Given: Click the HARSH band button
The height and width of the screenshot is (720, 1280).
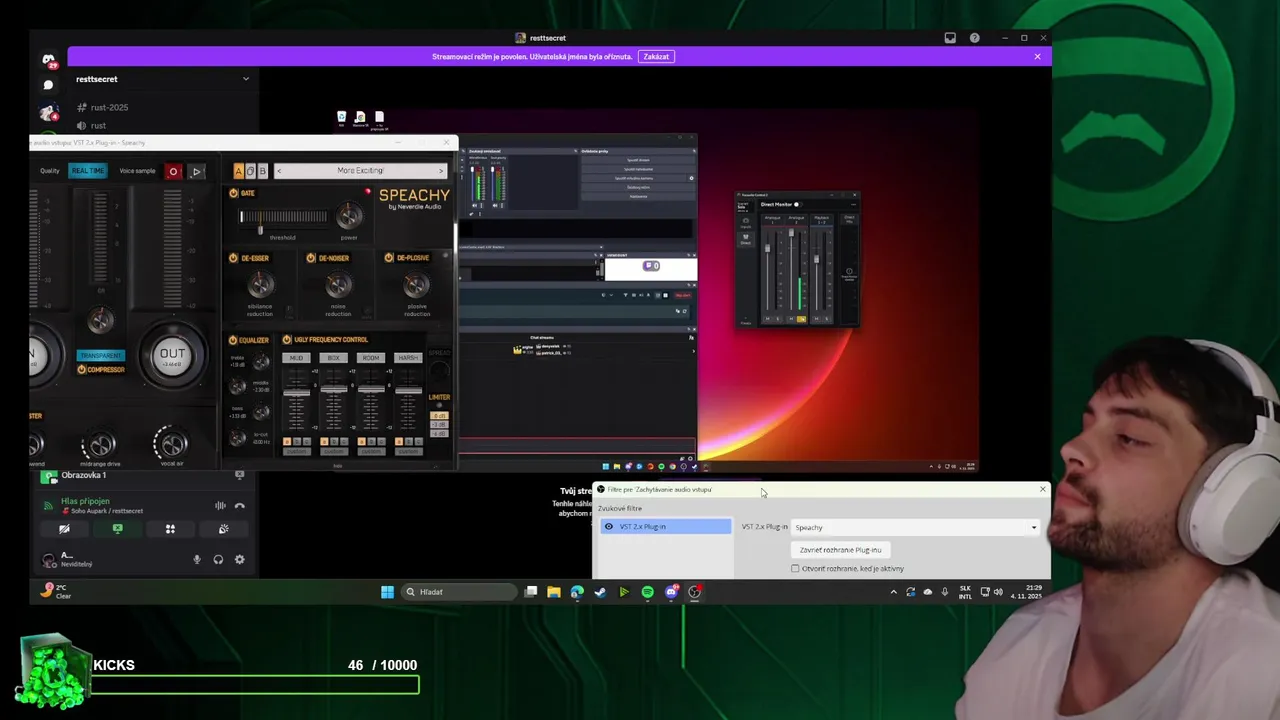Looking at the screenshot, I should (x=408, y=358).
